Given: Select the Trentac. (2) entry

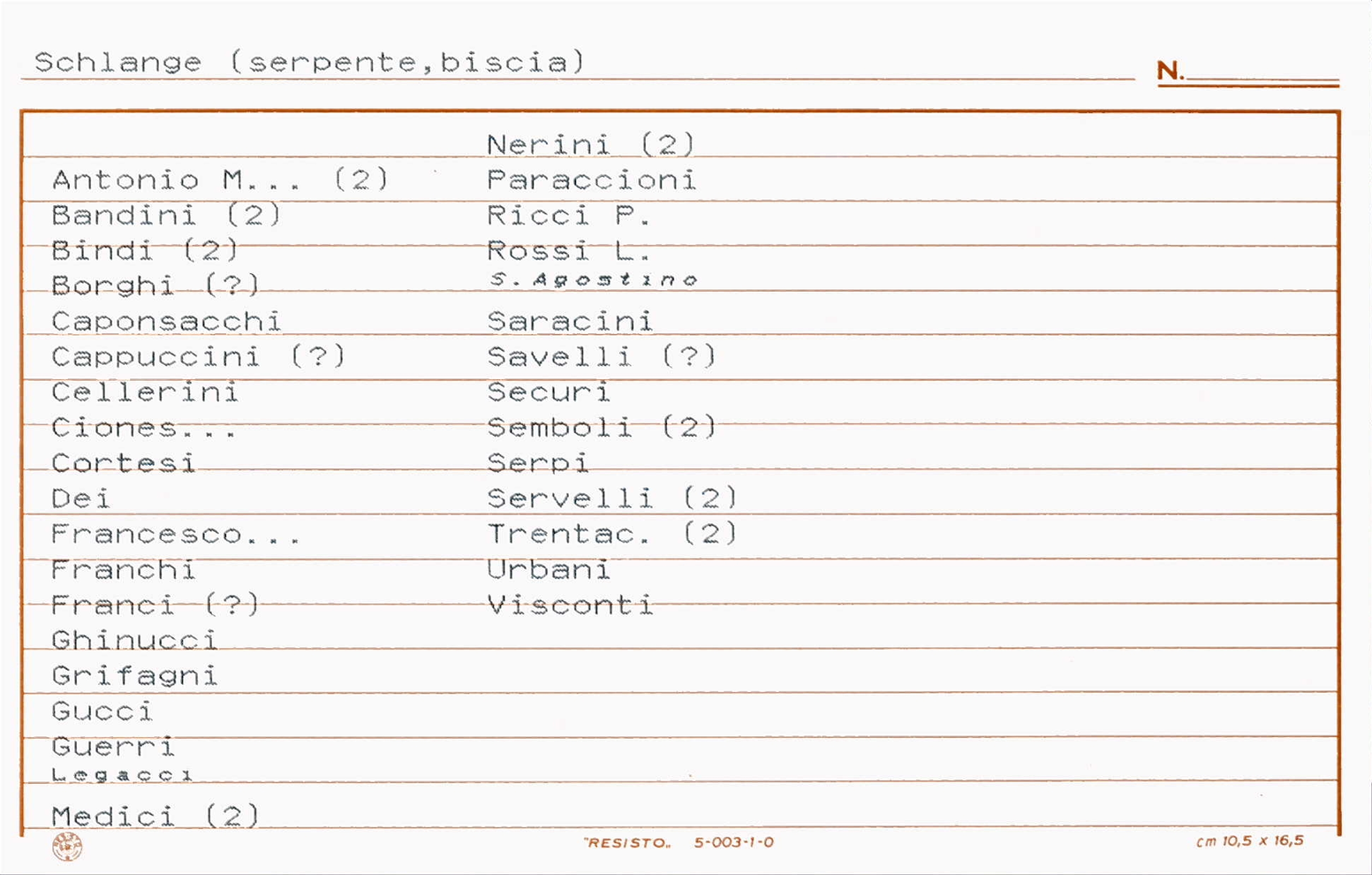Looking at the screenshot, I should (612, 533).
